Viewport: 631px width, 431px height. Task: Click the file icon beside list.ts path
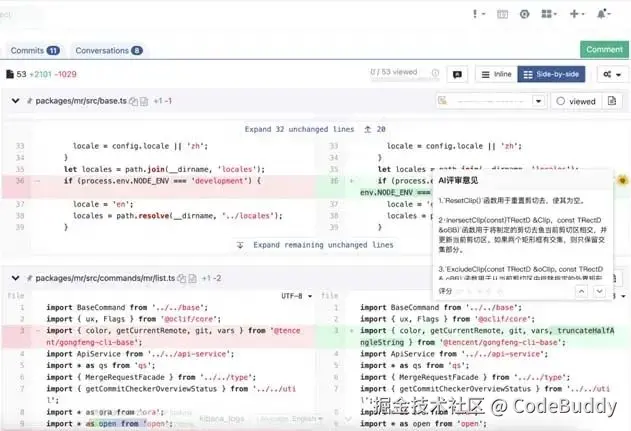(192, 278)
